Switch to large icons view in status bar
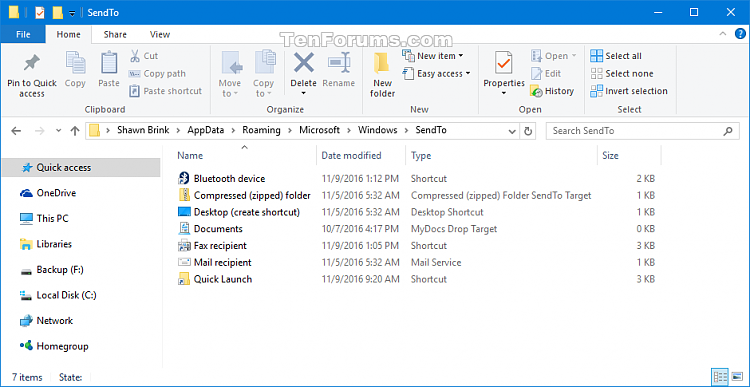 737,377
